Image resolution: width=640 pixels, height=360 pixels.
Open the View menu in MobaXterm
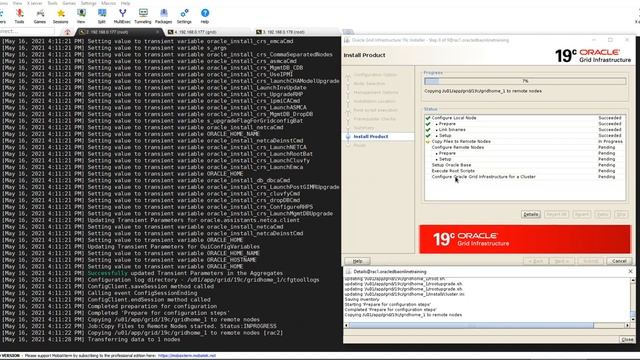(17, 3)
